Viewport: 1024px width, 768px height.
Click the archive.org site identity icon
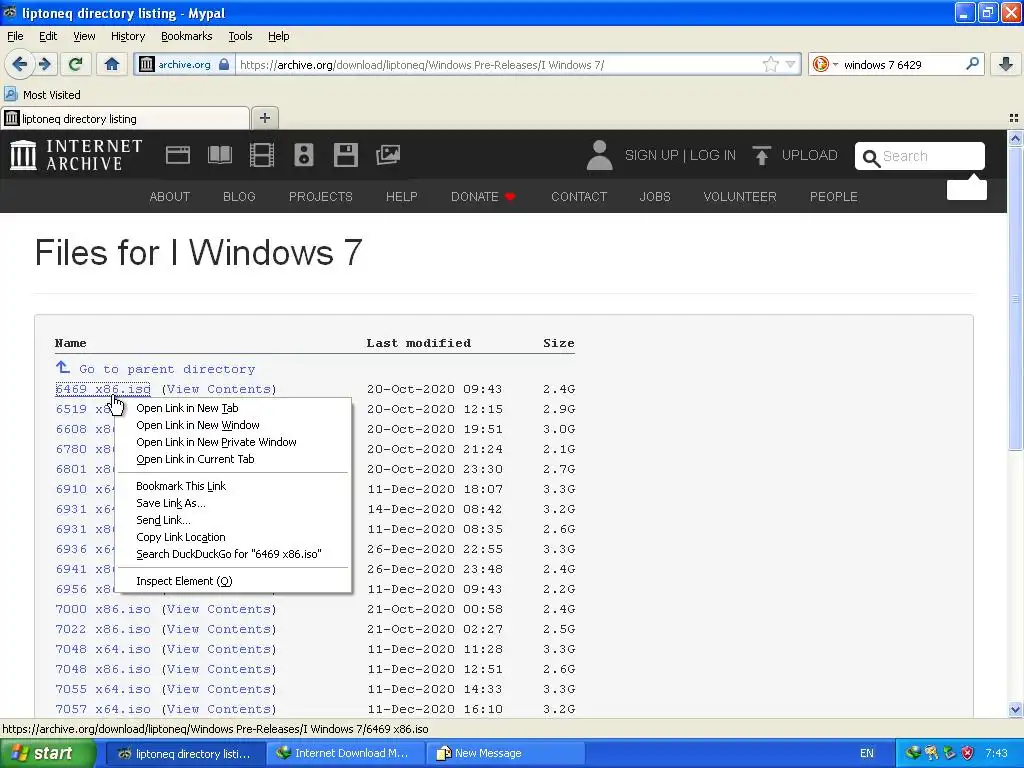pos(184,64)
